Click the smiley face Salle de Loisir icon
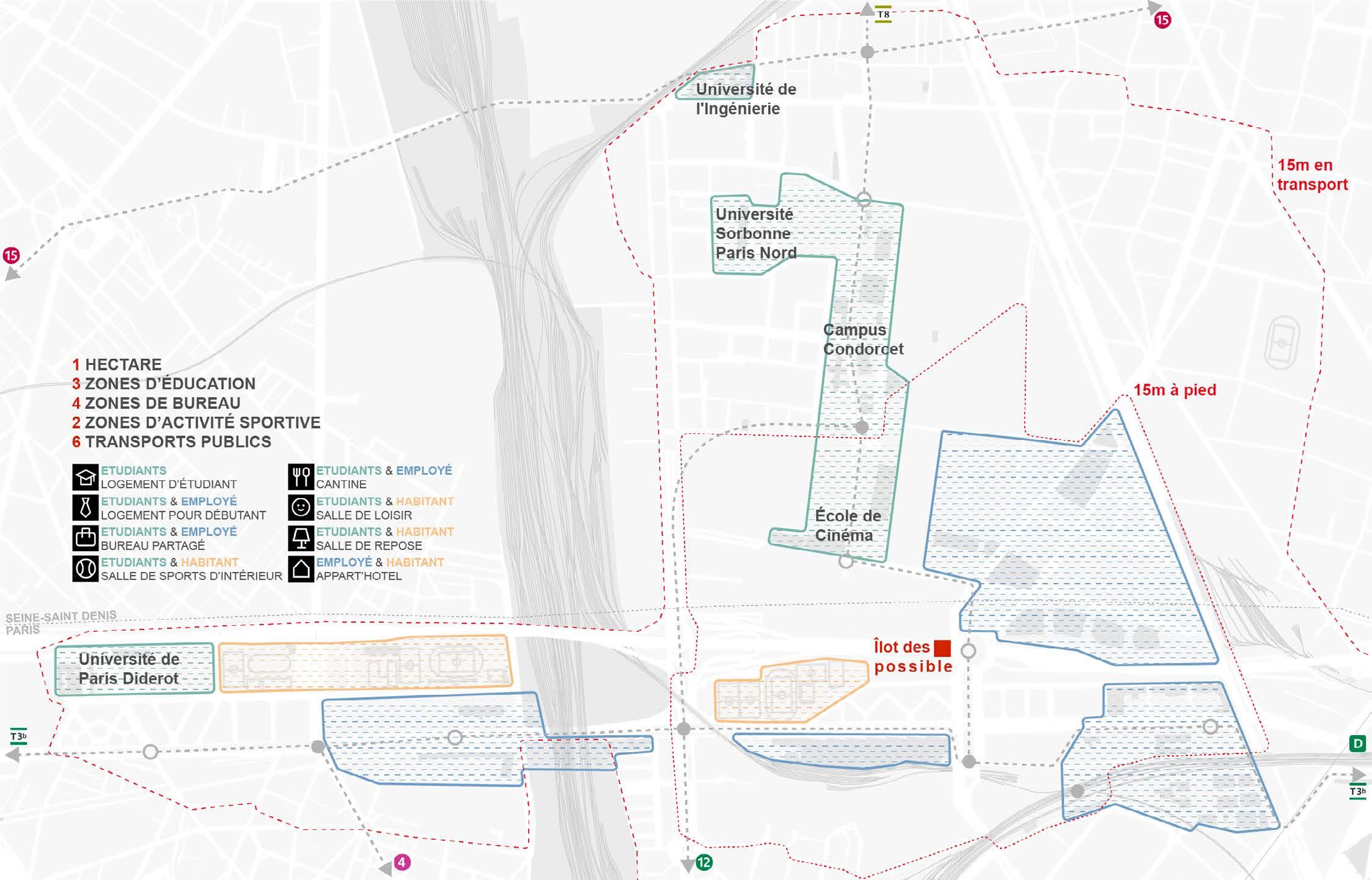Image resolution: width=1372 pixels, height=880 pixels. (301, 508)
